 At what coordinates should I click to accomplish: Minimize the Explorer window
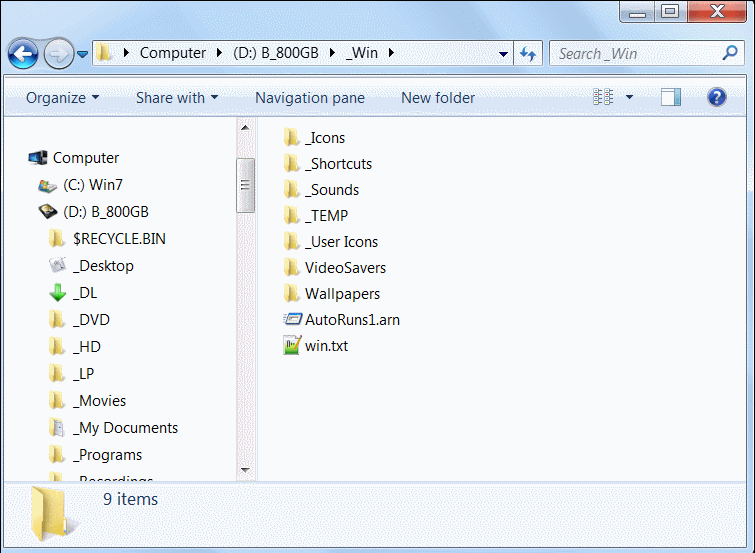tap(637, 12)
